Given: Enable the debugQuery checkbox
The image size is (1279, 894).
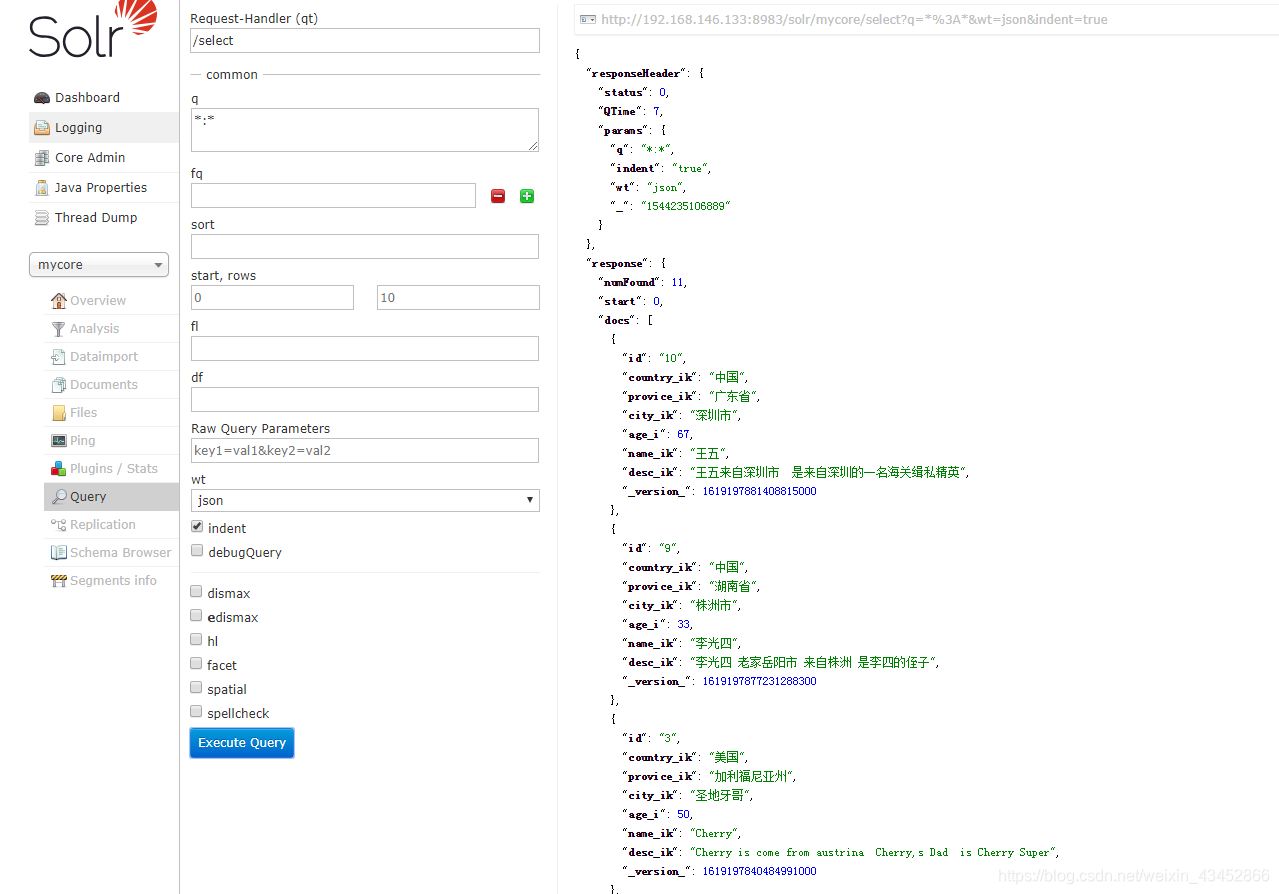Looking at the screenshot, I should (197, 551).
